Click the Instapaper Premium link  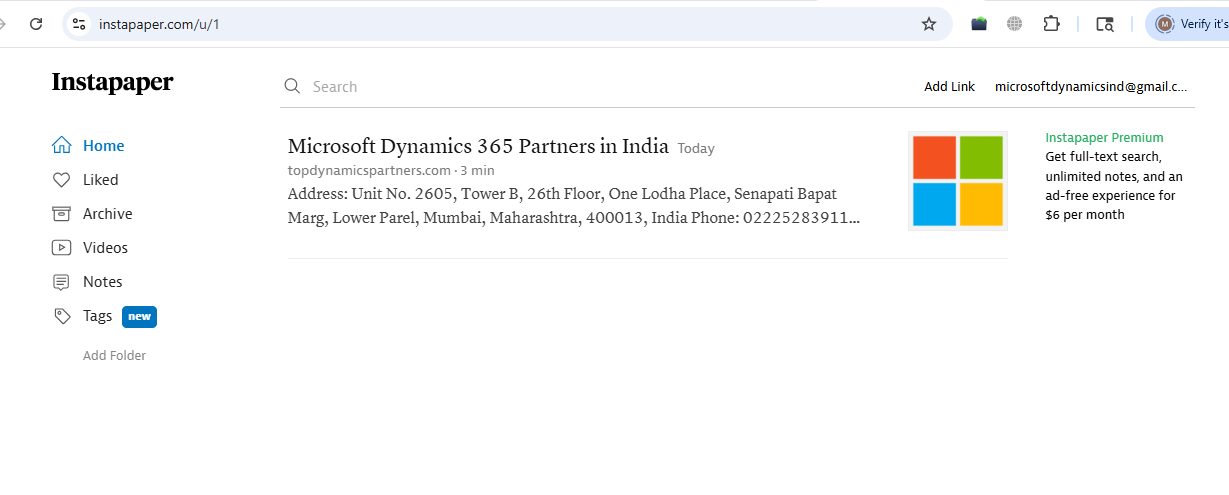pos(1104,138)
